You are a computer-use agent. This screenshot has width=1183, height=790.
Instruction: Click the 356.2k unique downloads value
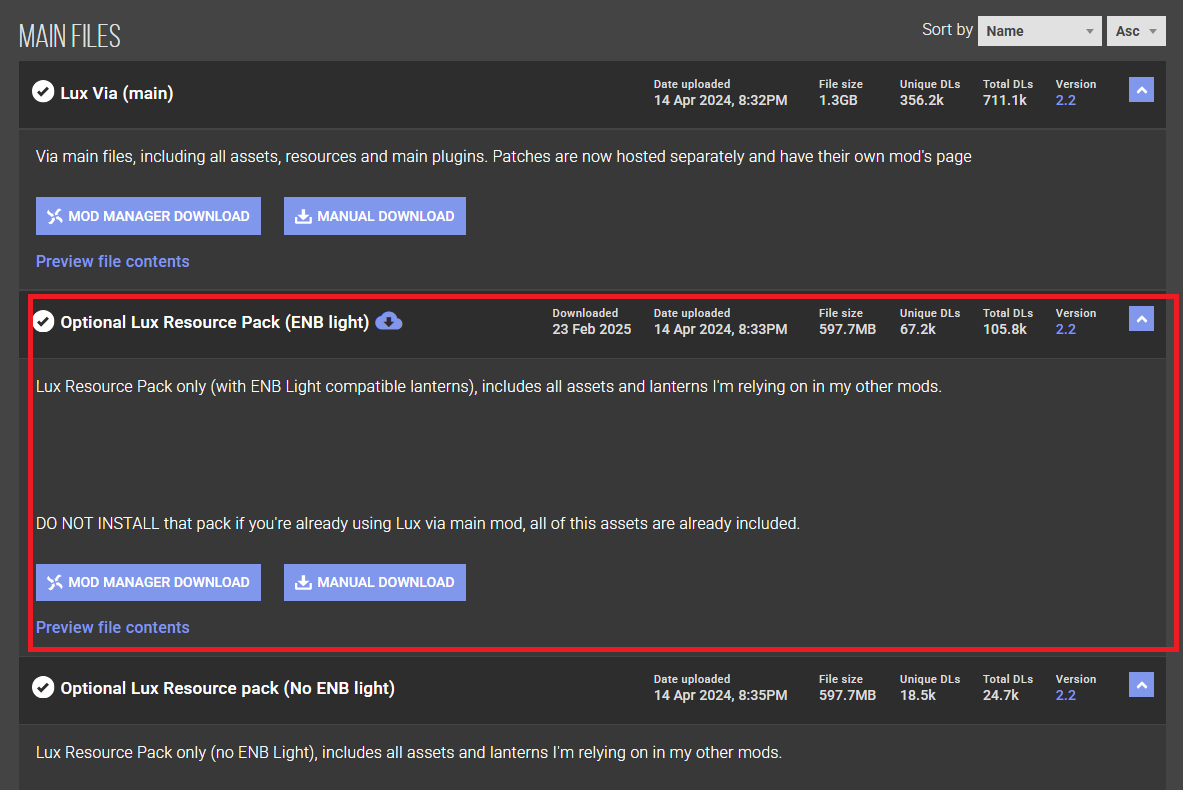[x=921, y=100]
